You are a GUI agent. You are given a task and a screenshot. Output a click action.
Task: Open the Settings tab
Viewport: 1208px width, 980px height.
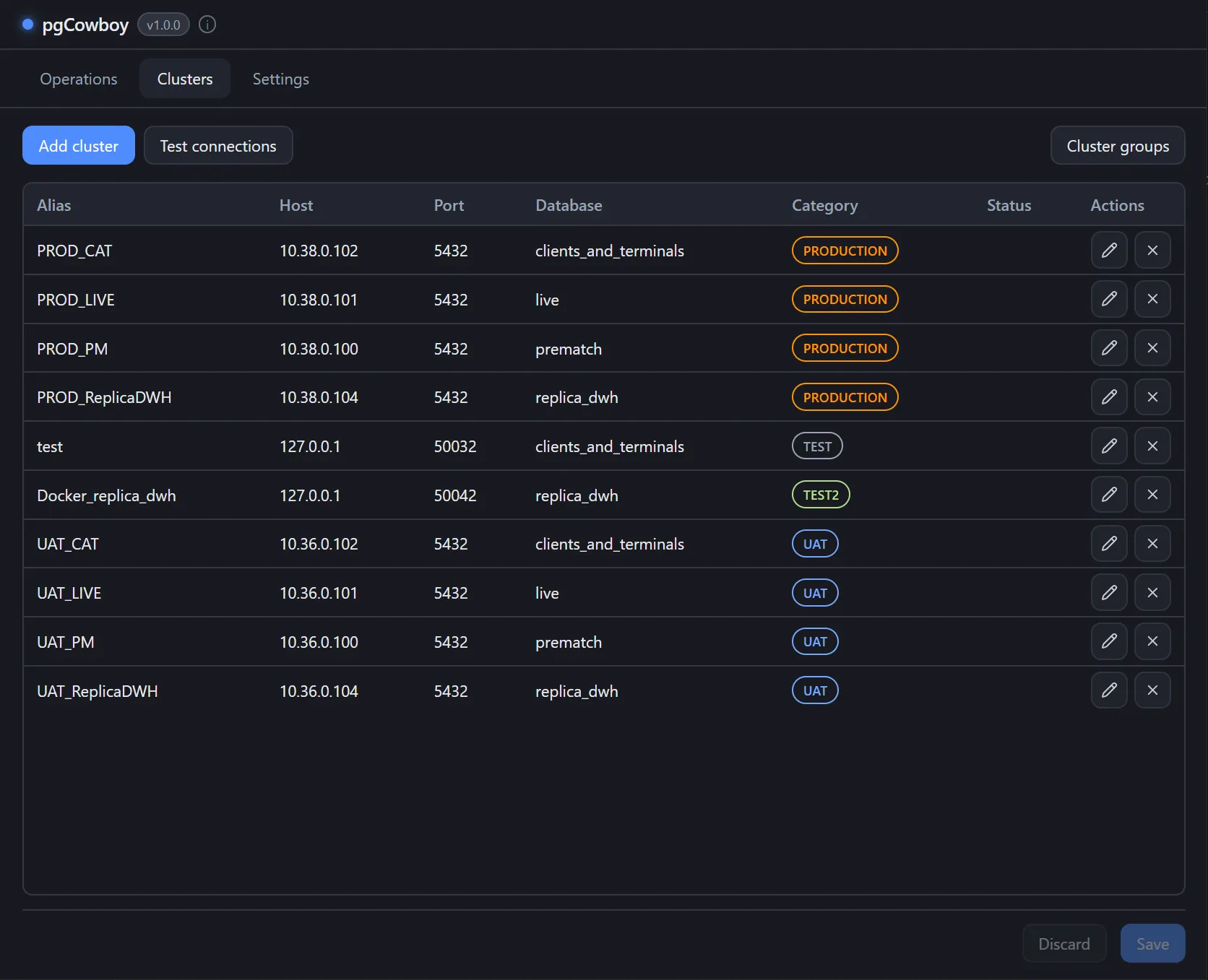coord(281,79)
